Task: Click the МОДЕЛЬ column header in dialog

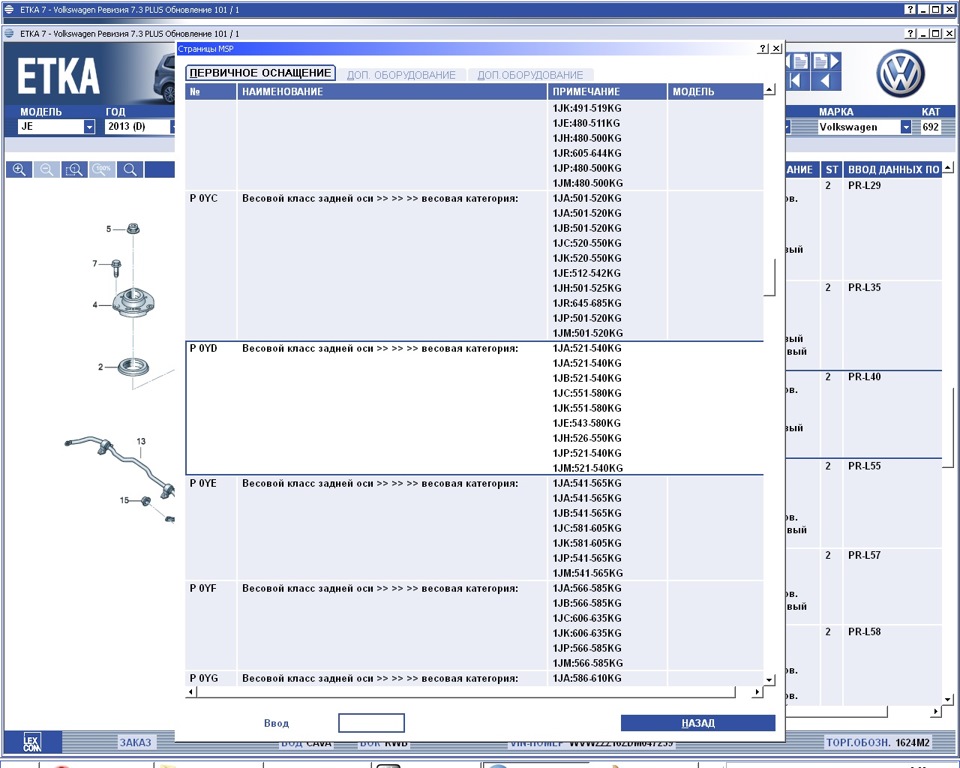Action: coord(715,92)
